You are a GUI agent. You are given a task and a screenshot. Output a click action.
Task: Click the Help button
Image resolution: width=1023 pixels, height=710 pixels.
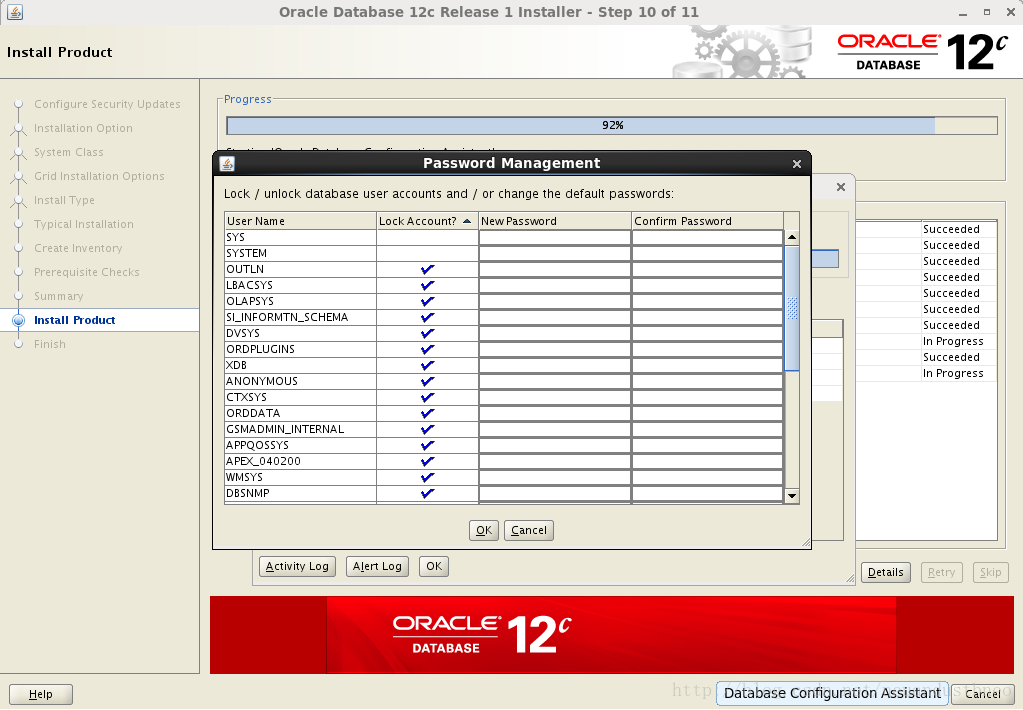pos(40,694)
